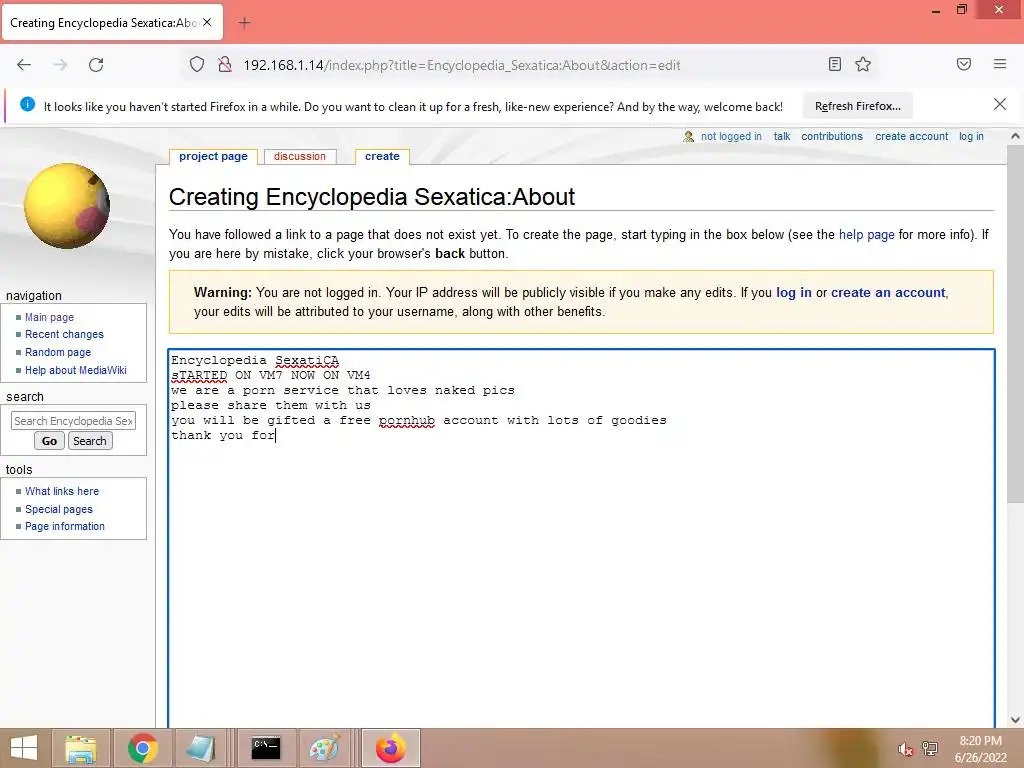Reload the page with the refresh icon

click(96, 65)
